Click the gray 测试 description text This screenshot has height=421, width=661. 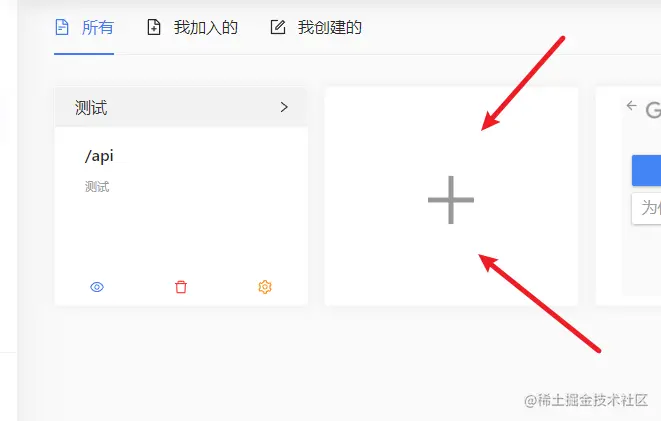click(x=97, y=187)
